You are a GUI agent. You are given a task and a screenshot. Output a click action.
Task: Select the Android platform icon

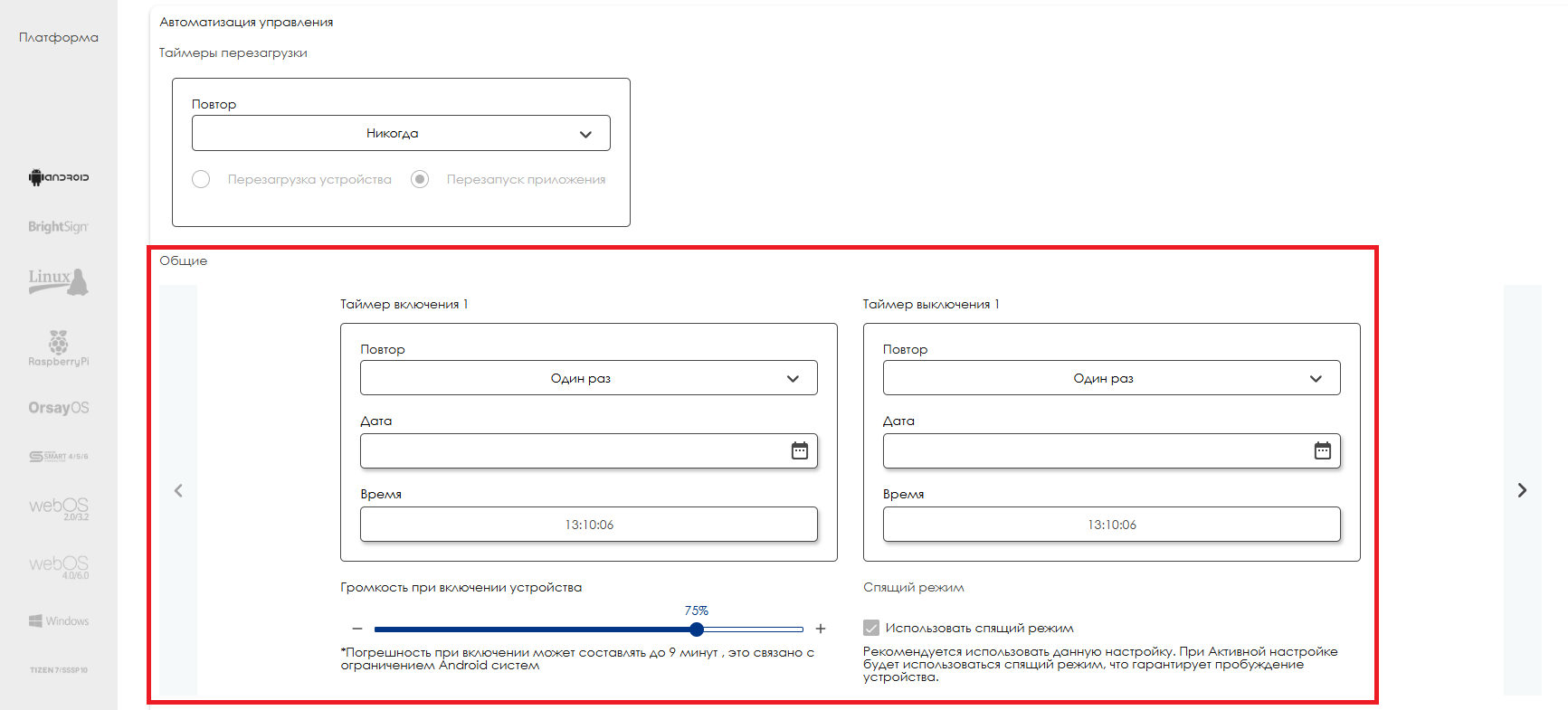tap(59, 177)
